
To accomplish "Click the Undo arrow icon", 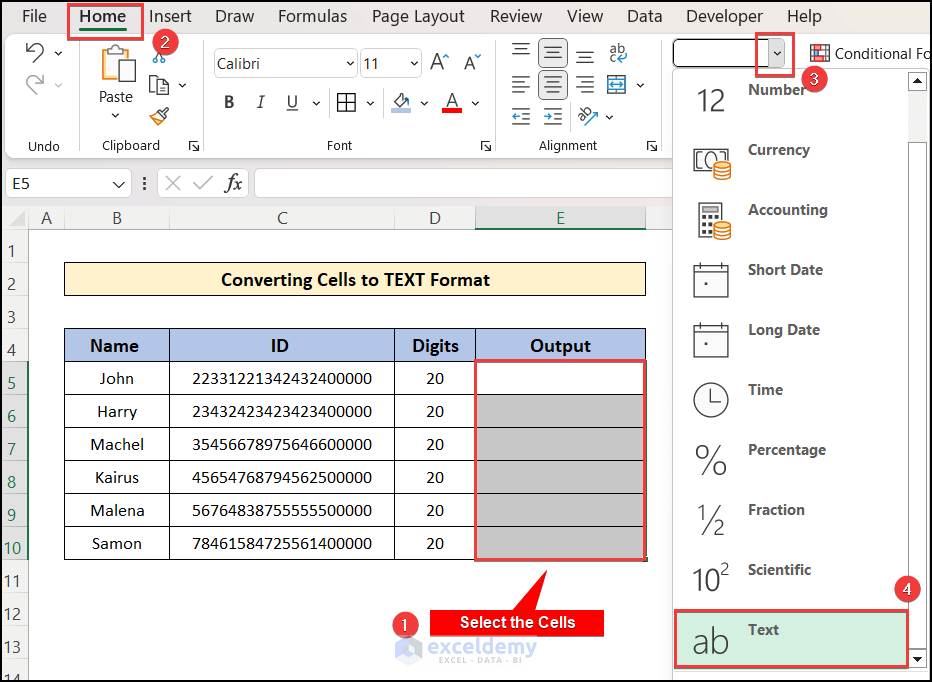I will click(x=35, y=54).
